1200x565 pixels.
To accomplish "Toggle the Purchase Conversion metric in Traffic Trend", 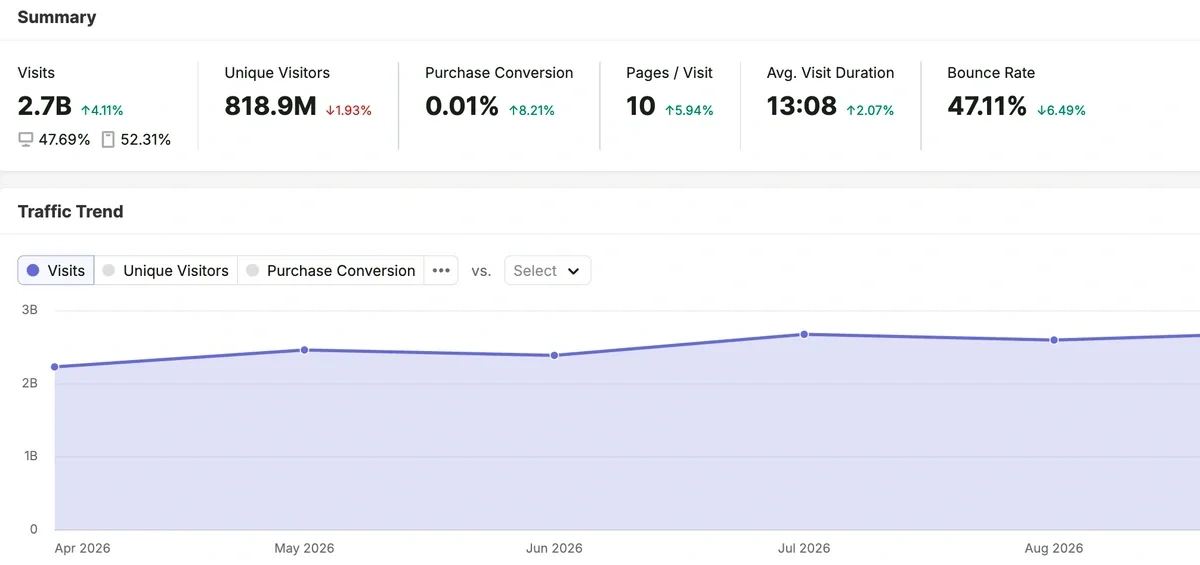I will (x=331, y=270).
